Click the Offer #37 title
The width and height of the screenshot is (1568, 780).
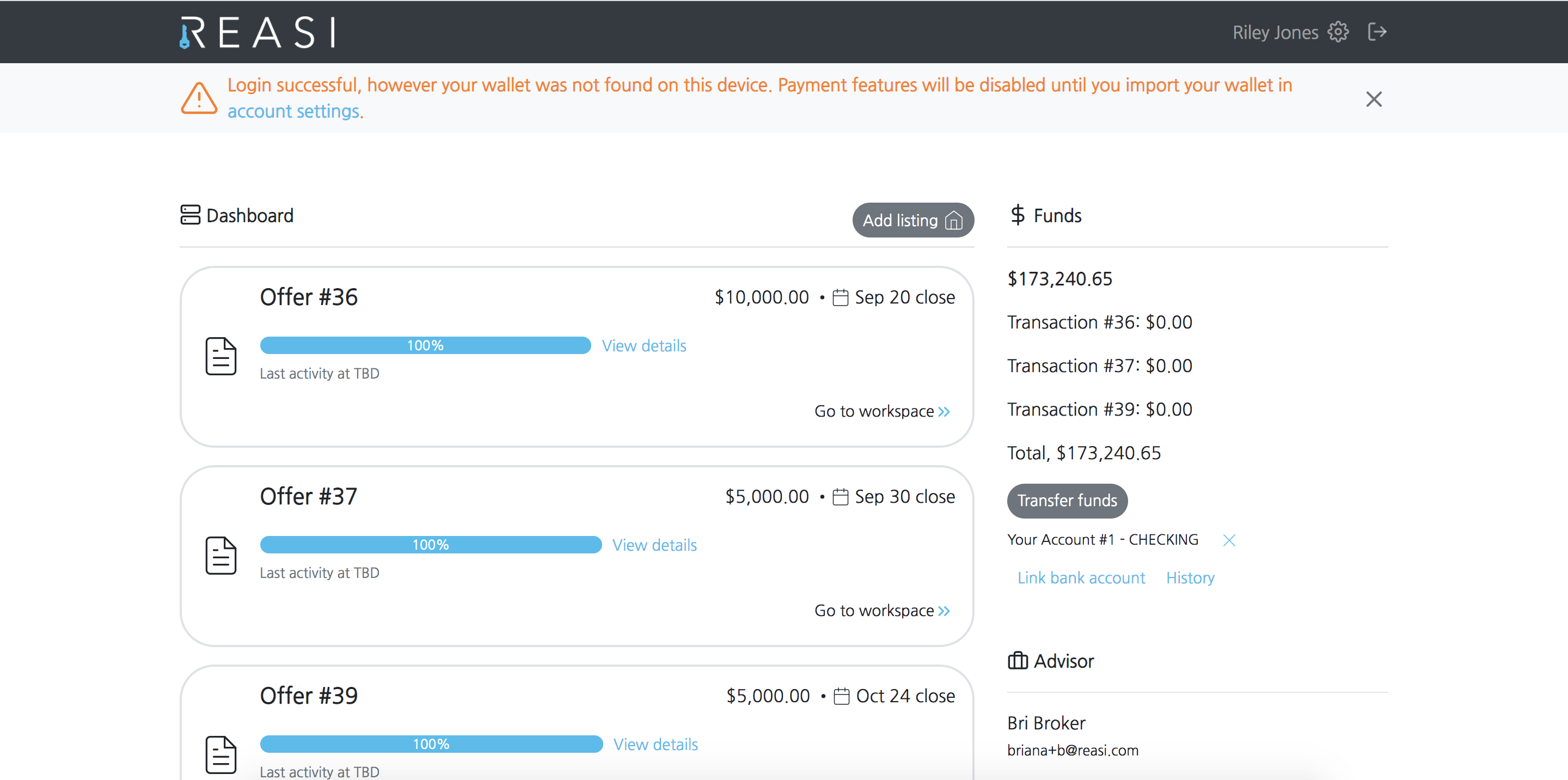(x=309, y=496)
